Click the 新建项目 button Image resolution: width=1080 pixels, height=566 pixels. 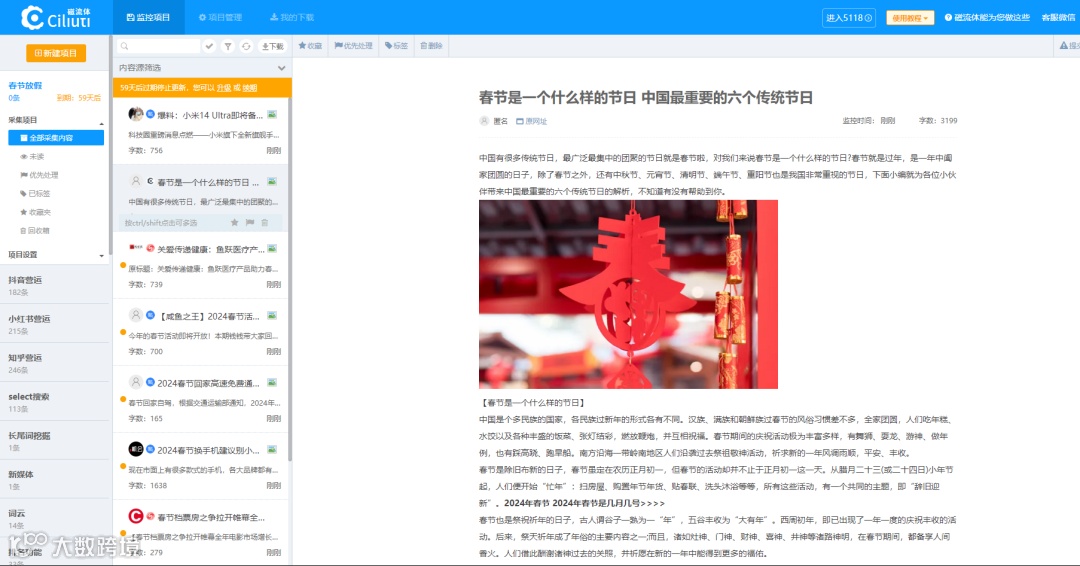pyautogui.click(x=56, y=53)
